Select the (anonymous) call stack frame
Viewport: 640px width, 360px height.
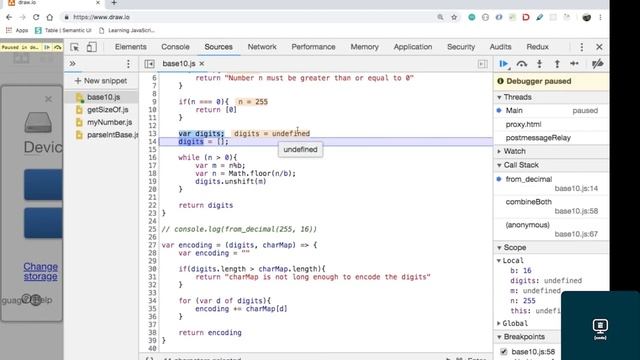pos(551,229)
